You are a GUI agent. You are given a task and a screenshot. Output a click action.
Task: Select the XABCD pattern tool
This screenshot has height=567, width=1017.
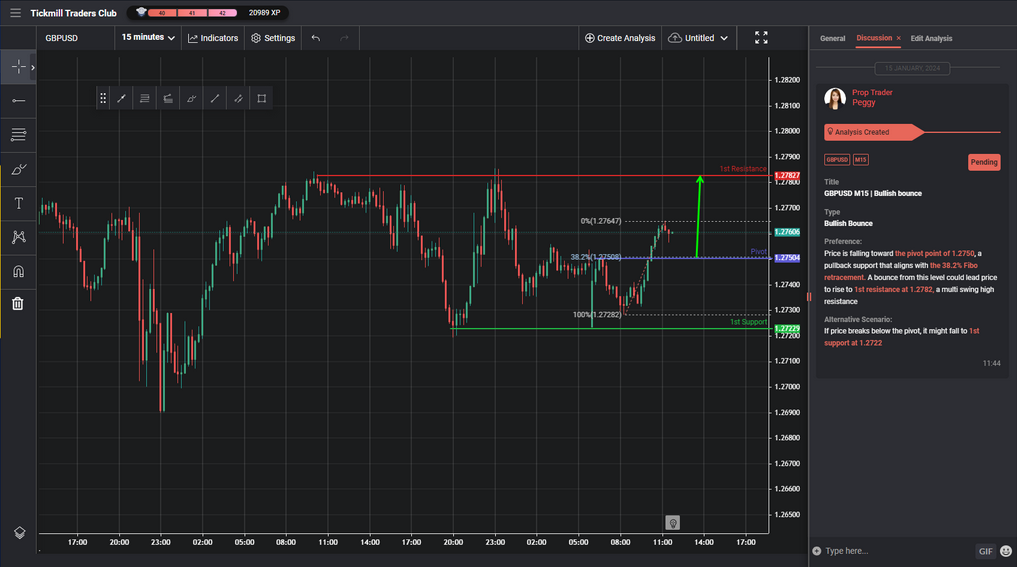(x=18, y=237)
